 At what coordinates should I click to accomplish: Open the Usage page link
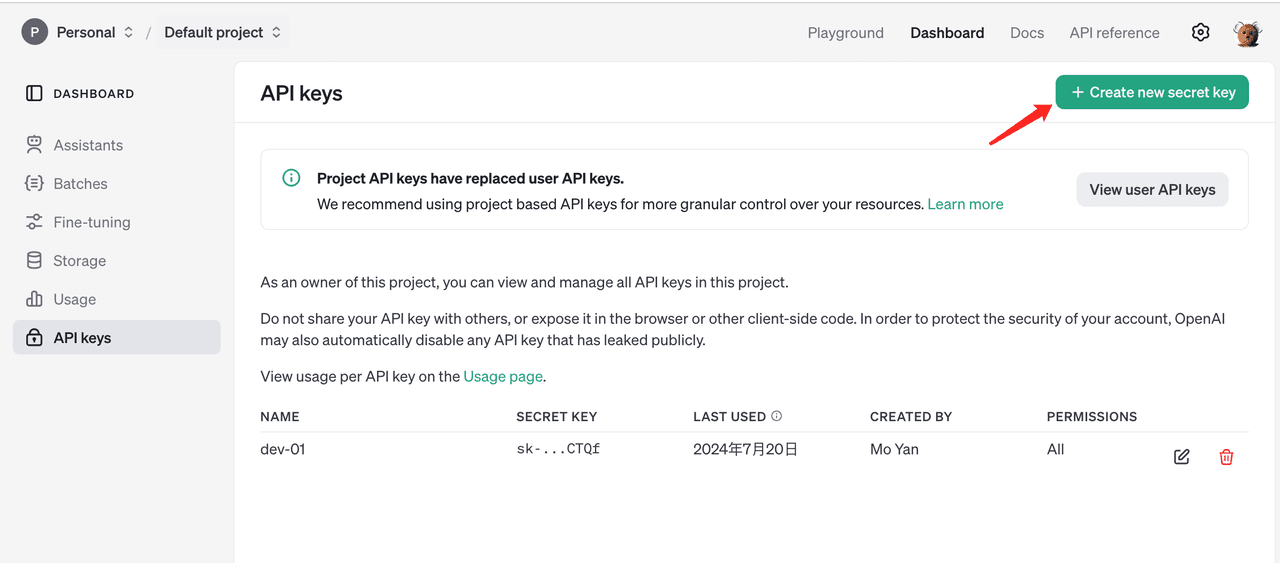503,377
